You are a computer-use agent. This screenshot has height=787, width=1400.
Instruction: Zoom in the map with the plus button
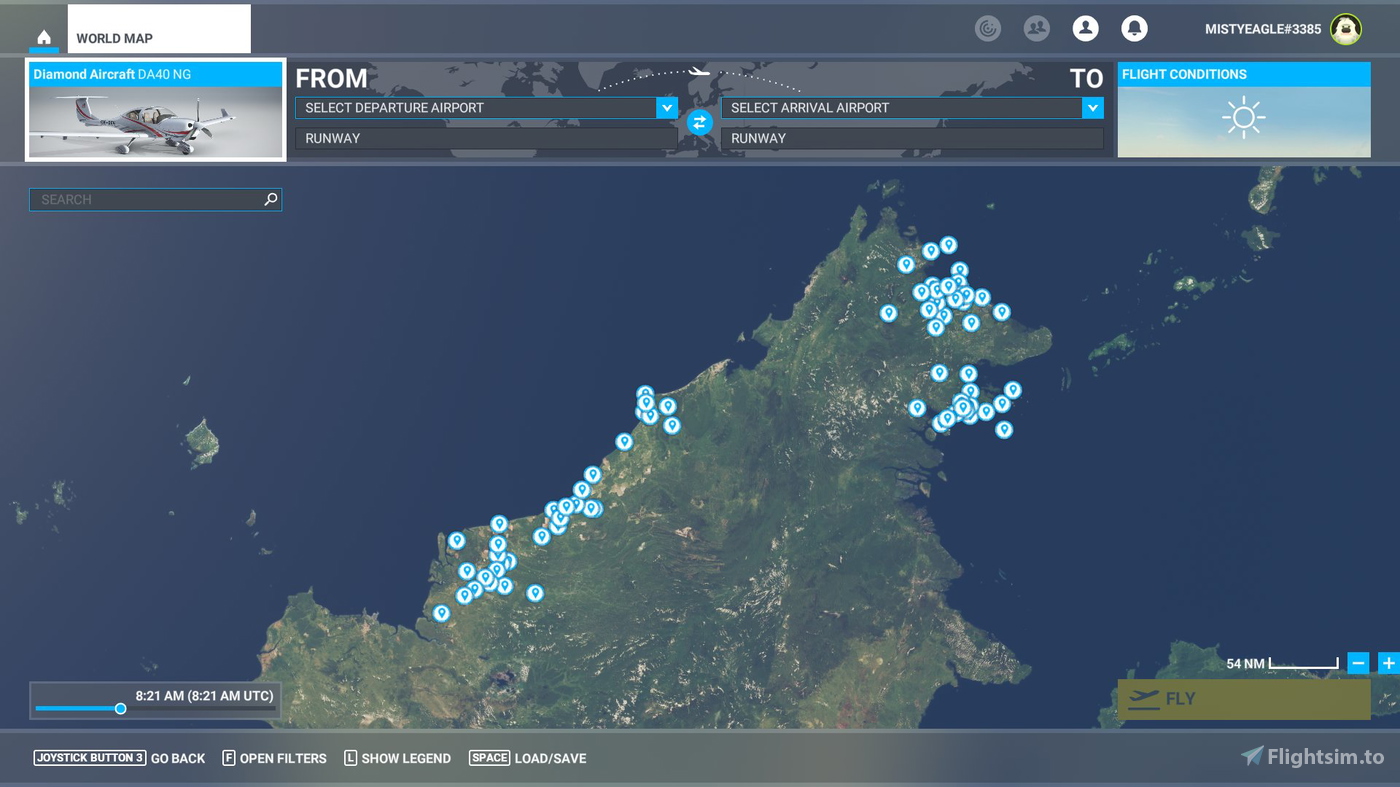[x=1388, y=662]
